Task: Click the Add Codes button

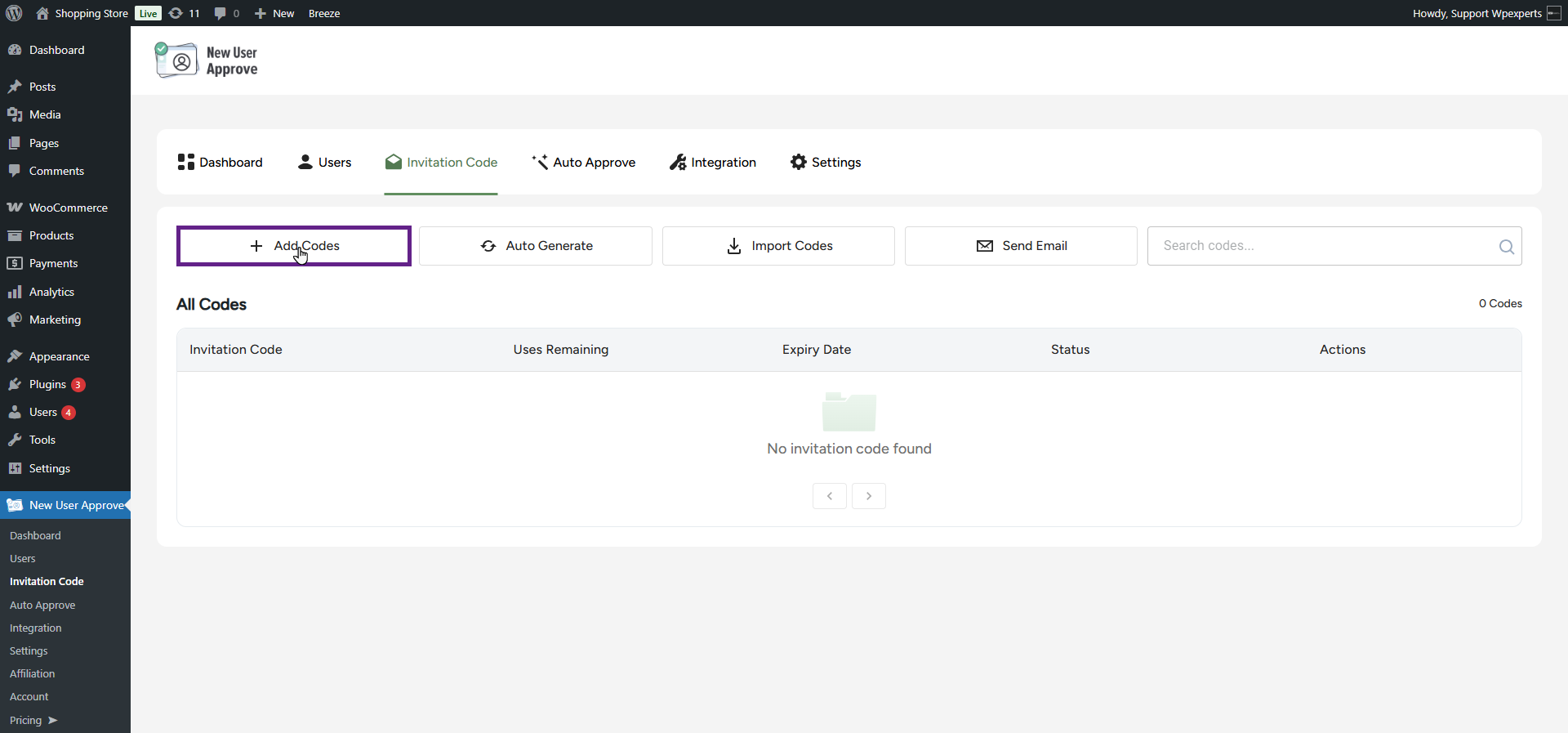Action: point(293,246)
